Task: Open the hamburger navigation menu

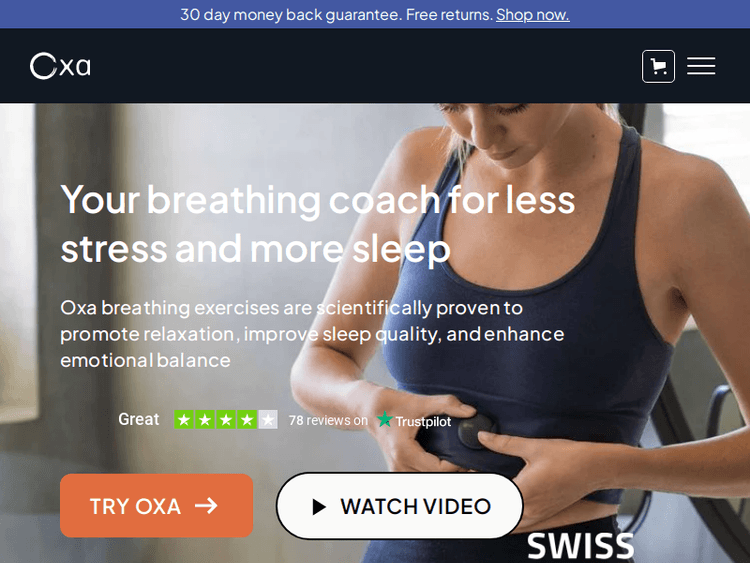Action: [701, 66]
